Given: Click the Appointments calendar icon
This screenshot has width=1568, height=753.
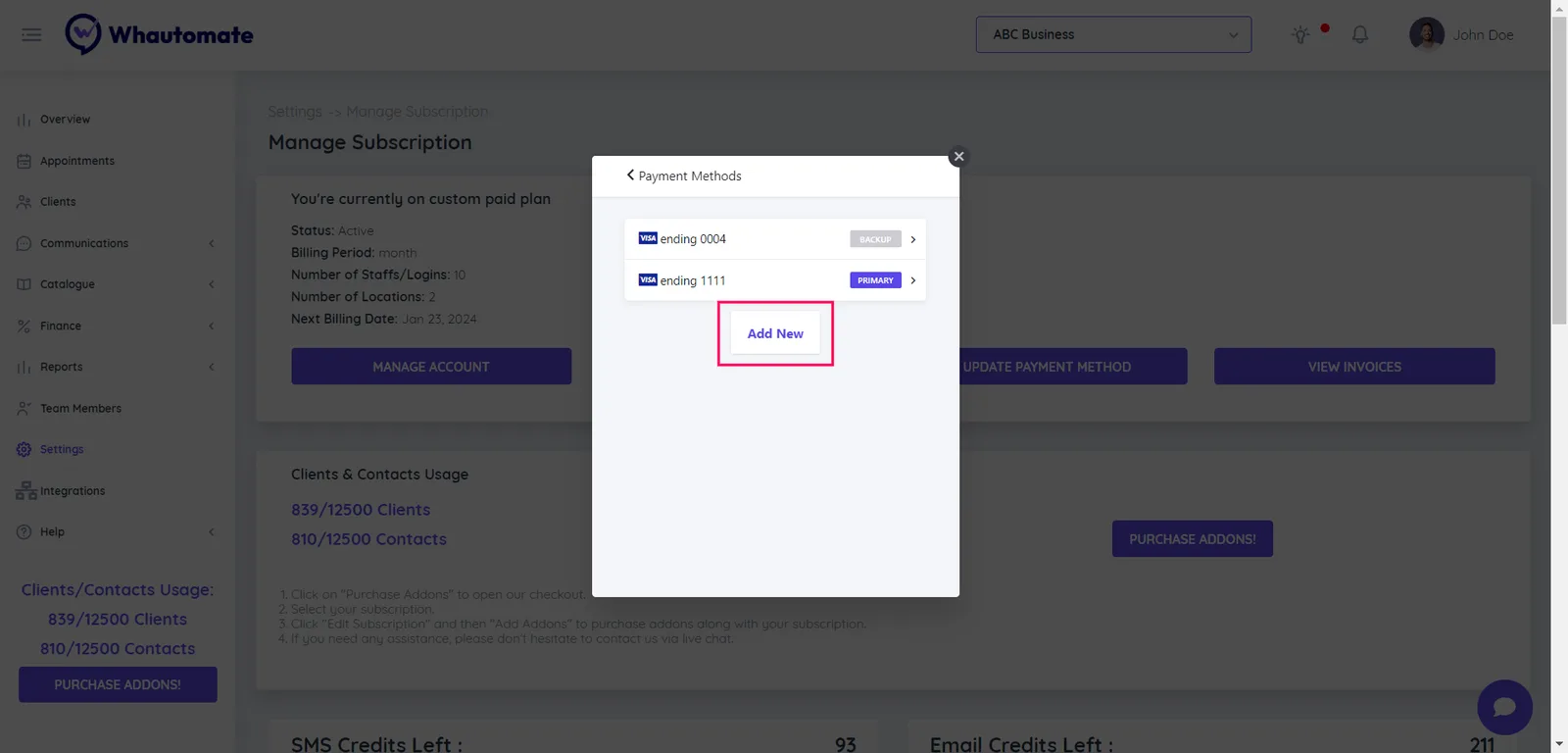Looking at the screenshot, I should tap(24, 161).
